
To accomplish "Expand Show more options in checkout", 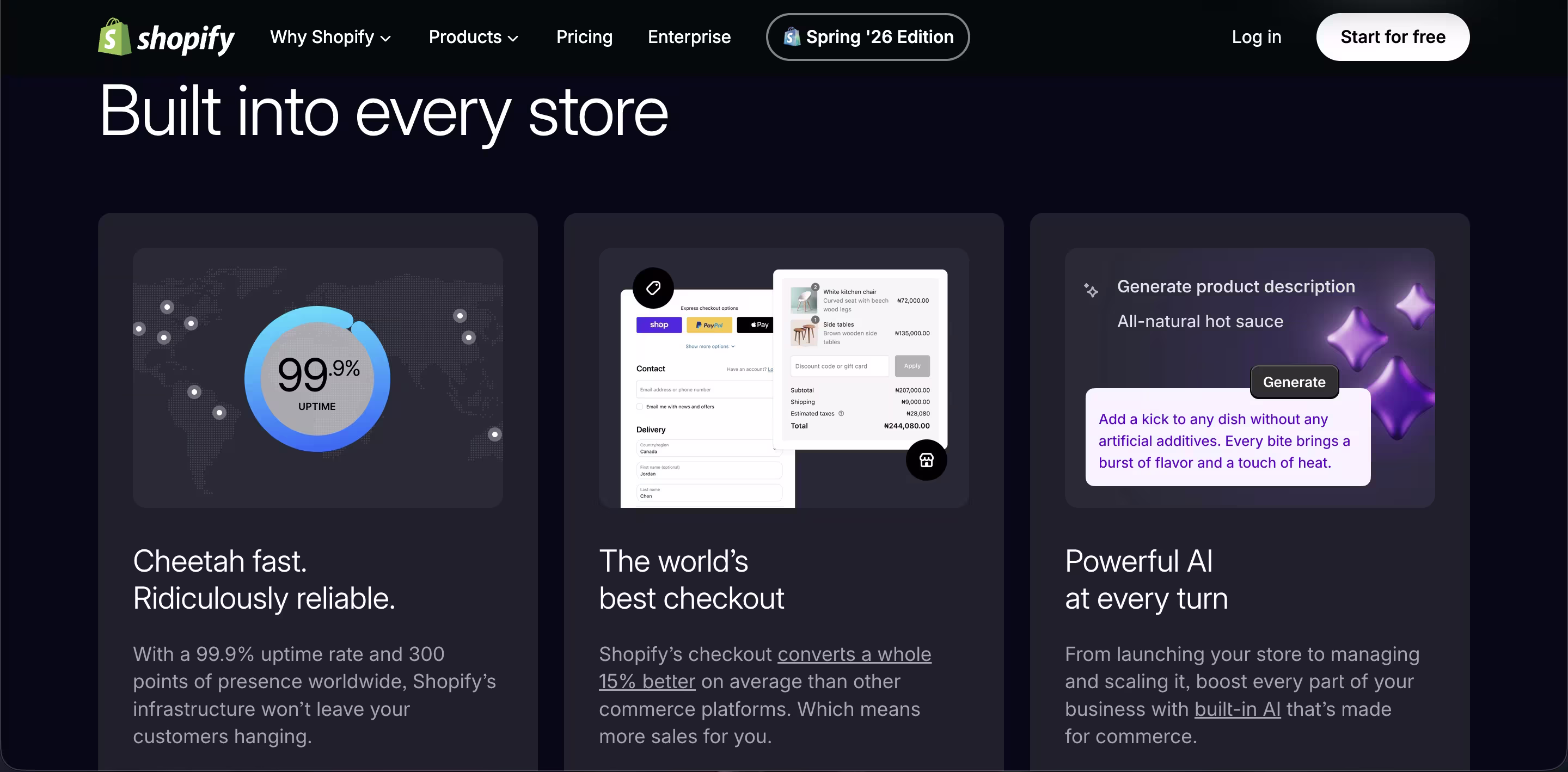I will tap(710, 346).
